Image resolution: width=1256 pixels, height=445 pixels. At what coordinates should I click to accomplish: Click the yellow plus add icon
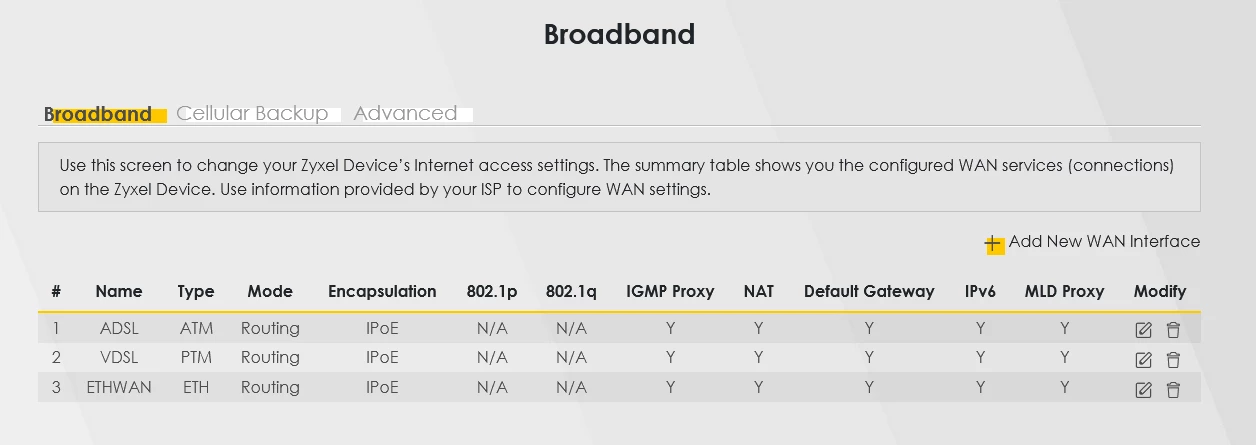[x=993, y=244]
